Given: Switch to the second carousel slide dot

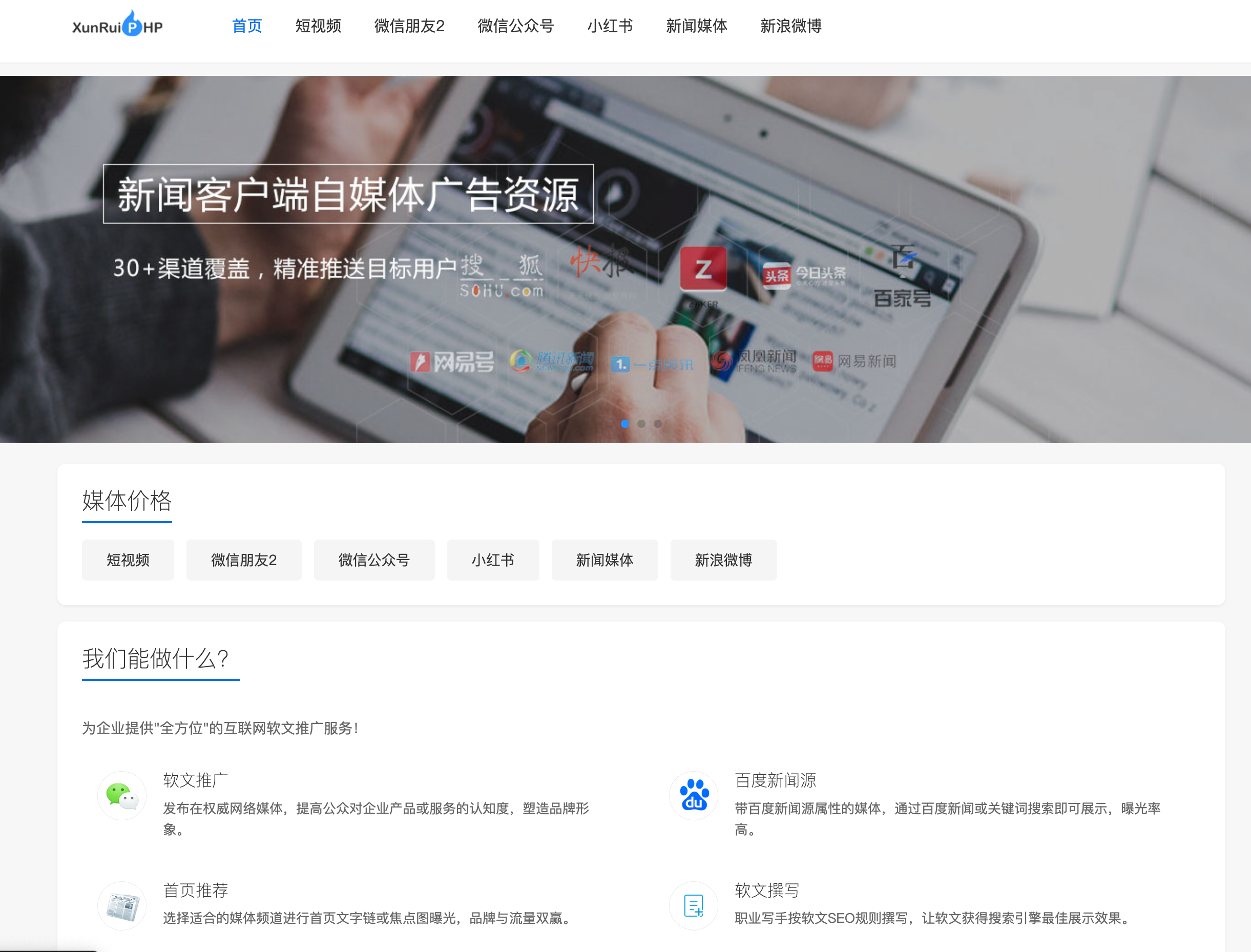Looking at the screenshot, I should tap(641, 423).
